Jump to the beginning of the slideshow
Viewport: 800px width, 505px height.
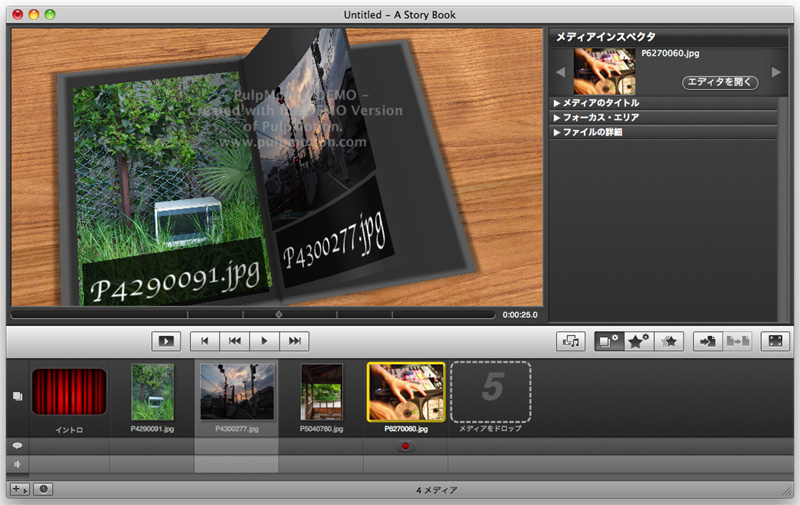(205, 341)
